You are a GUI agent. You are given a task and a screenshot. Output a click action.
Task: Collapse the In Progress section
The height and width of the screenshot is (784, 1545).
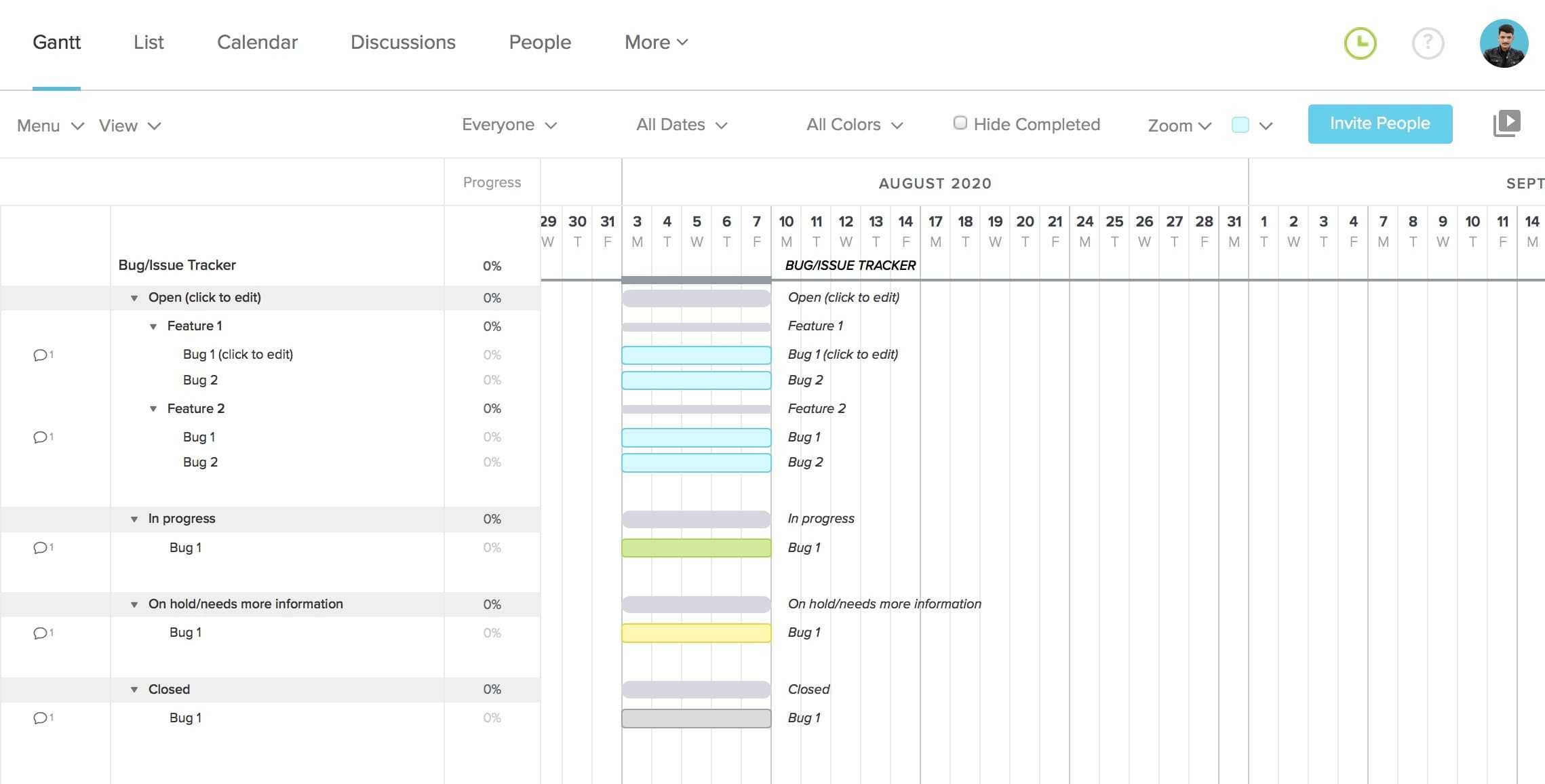click(135, 518)
